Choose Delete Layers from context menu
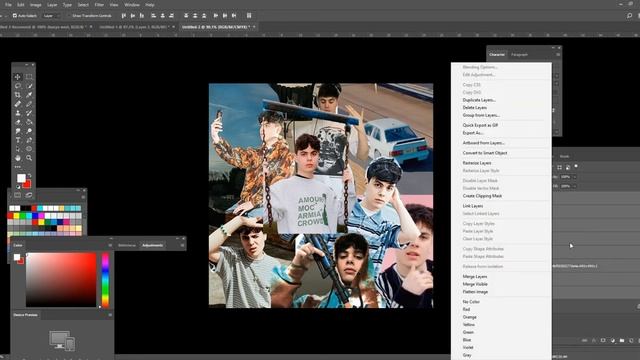640x360 pixels. point(475,108)
